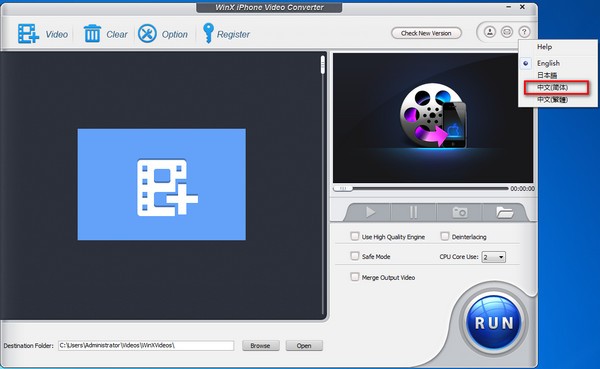Image resolution: width=600 pixels, height=369 pixels.
Task: Start conversion with RUN button
Action: pos(494,322)
